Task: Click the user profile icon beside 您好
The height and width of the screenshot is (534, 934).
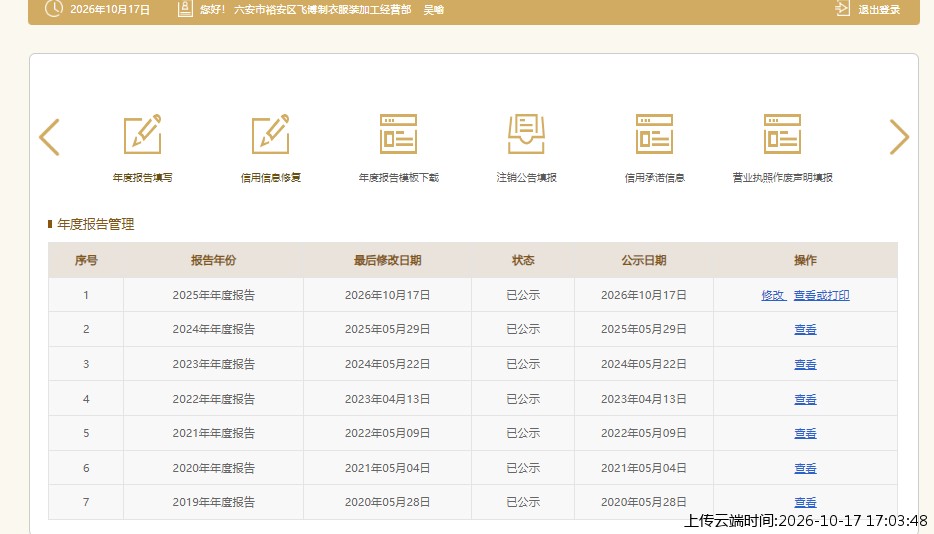Action: coord(185,9)
